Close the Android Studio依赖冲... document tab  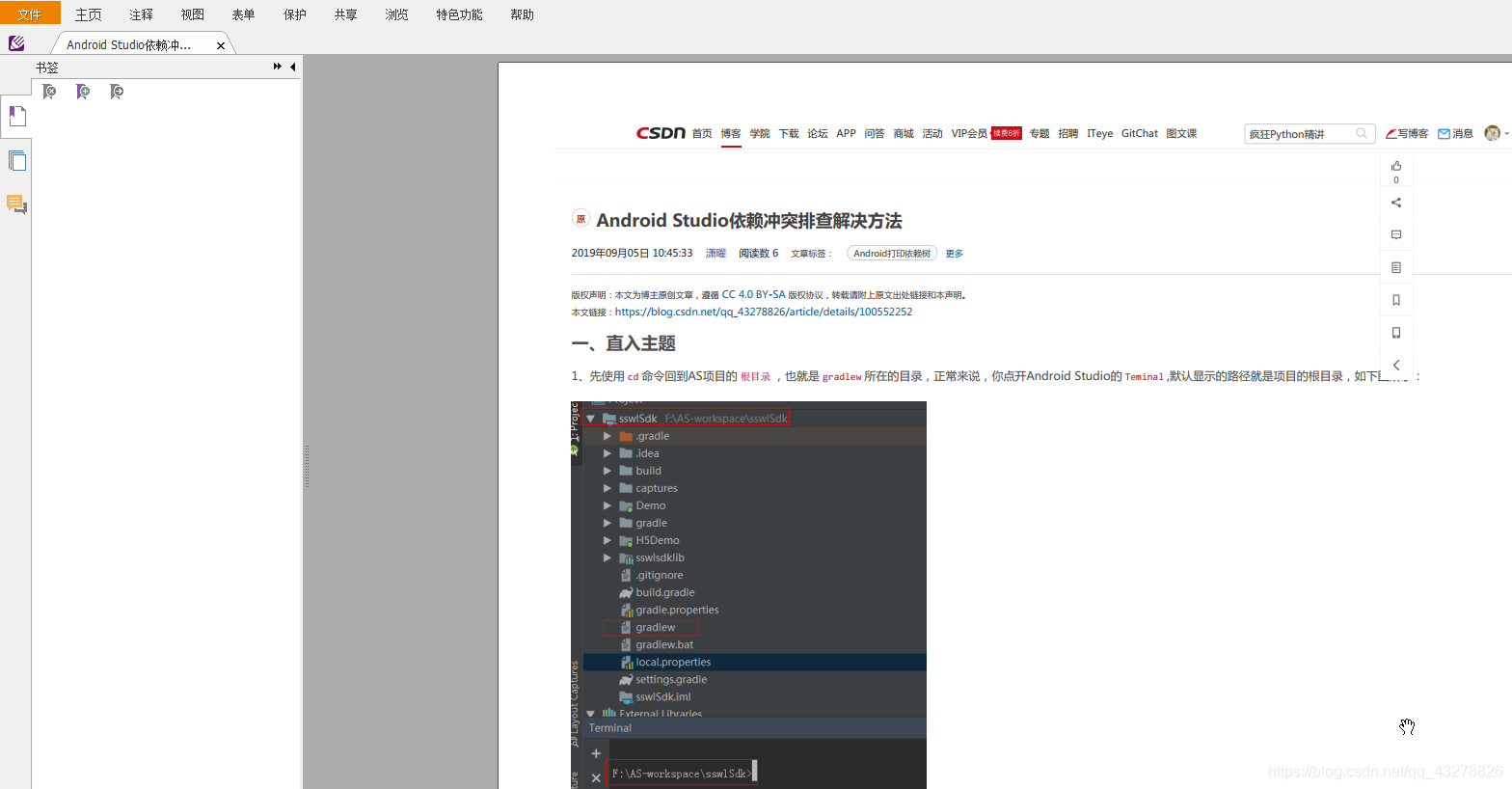coord(221,45)
